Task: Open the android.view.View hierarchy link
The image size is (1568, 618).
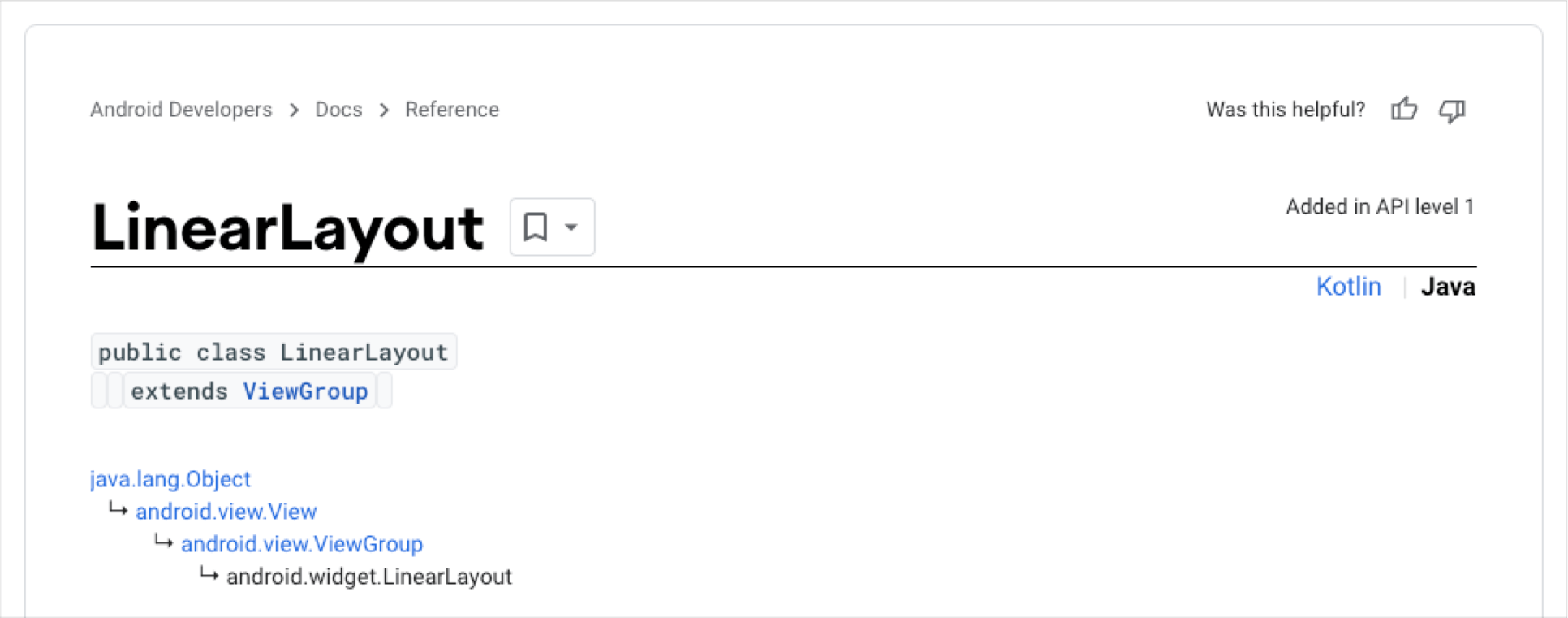Action: click(x=226, y=512)
